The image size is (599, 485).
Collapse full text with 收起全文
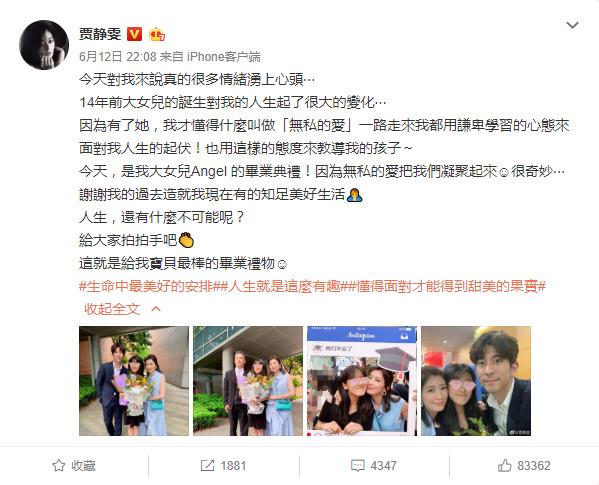pos(112,309)
